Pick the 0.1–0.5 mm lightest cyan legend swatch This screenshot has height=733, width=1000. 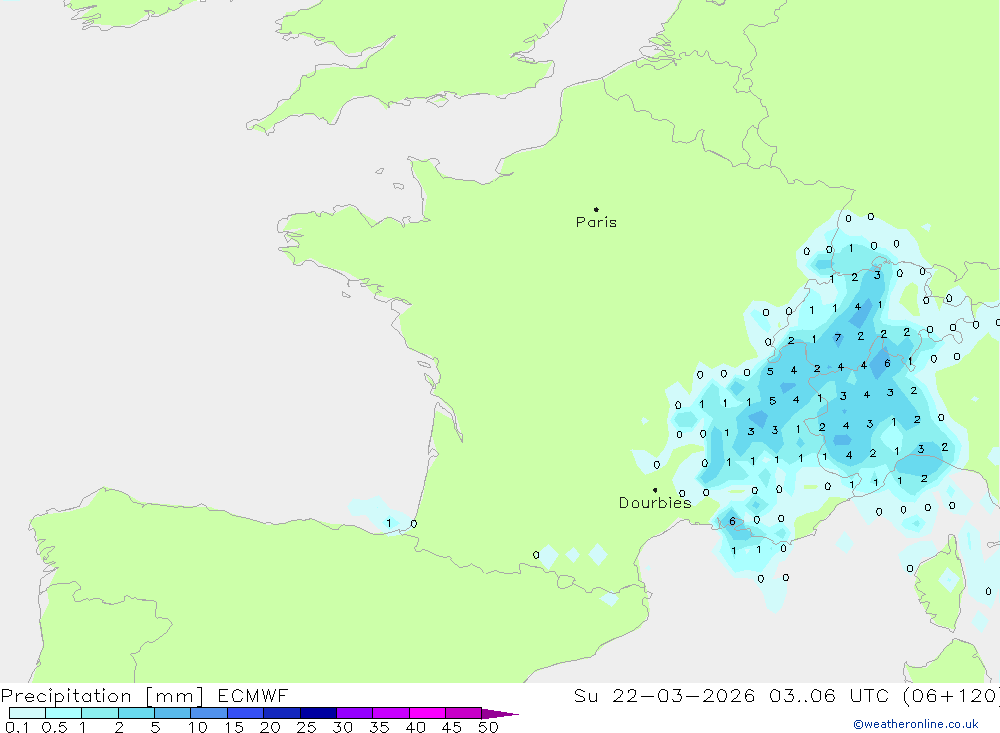(27, 713)
